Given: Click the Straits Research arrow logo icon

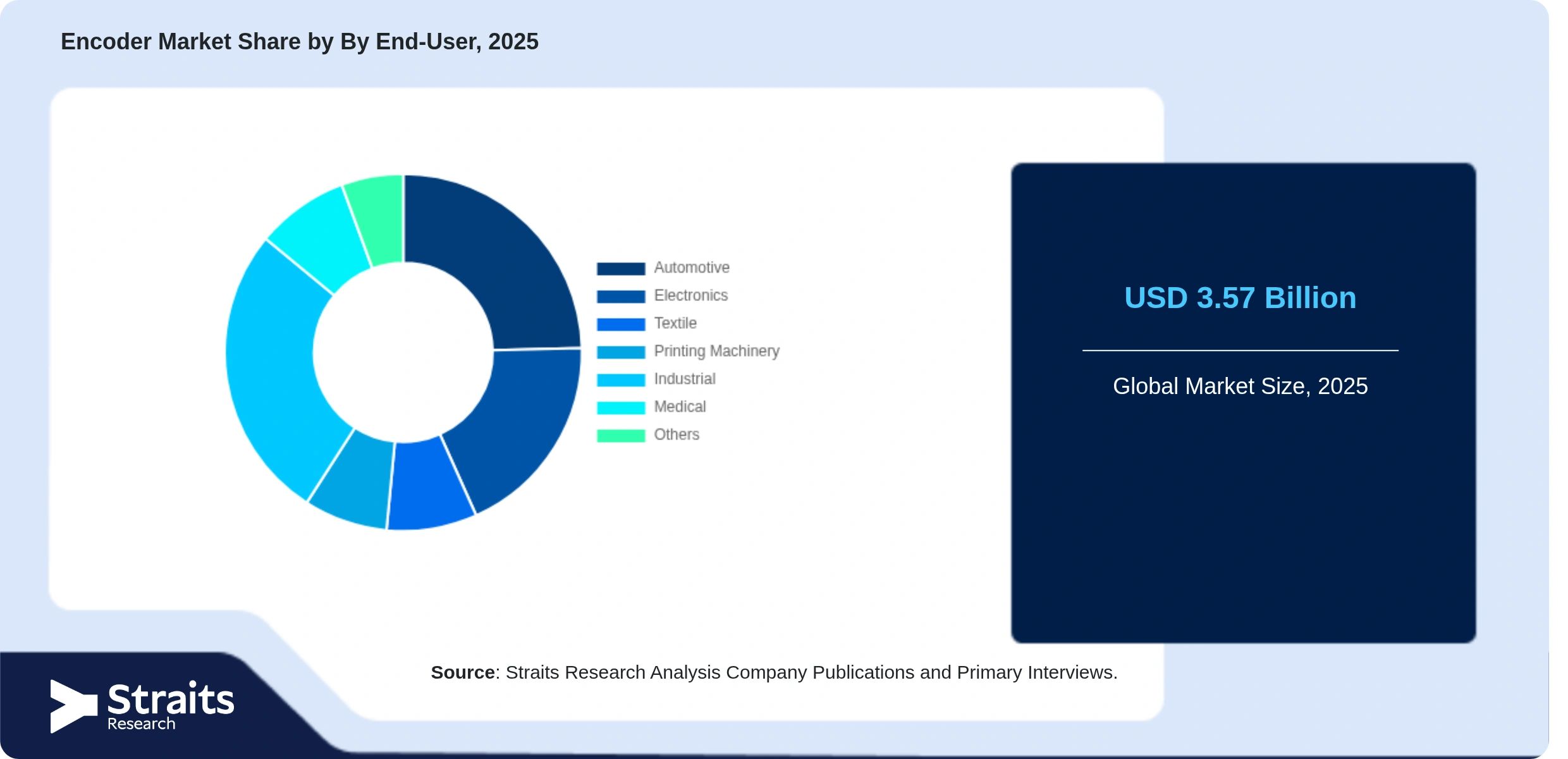Looking at the screenshot, I should pos(73,707).
